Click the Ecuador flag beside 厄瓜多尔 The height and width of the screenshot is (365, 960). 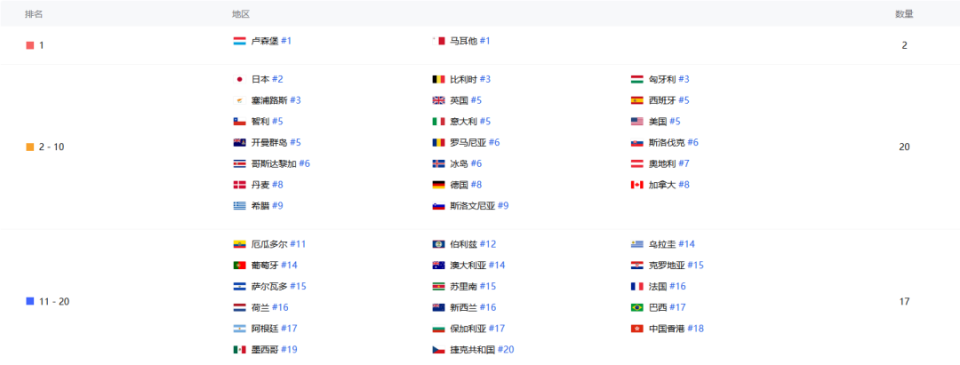(239, 244)
